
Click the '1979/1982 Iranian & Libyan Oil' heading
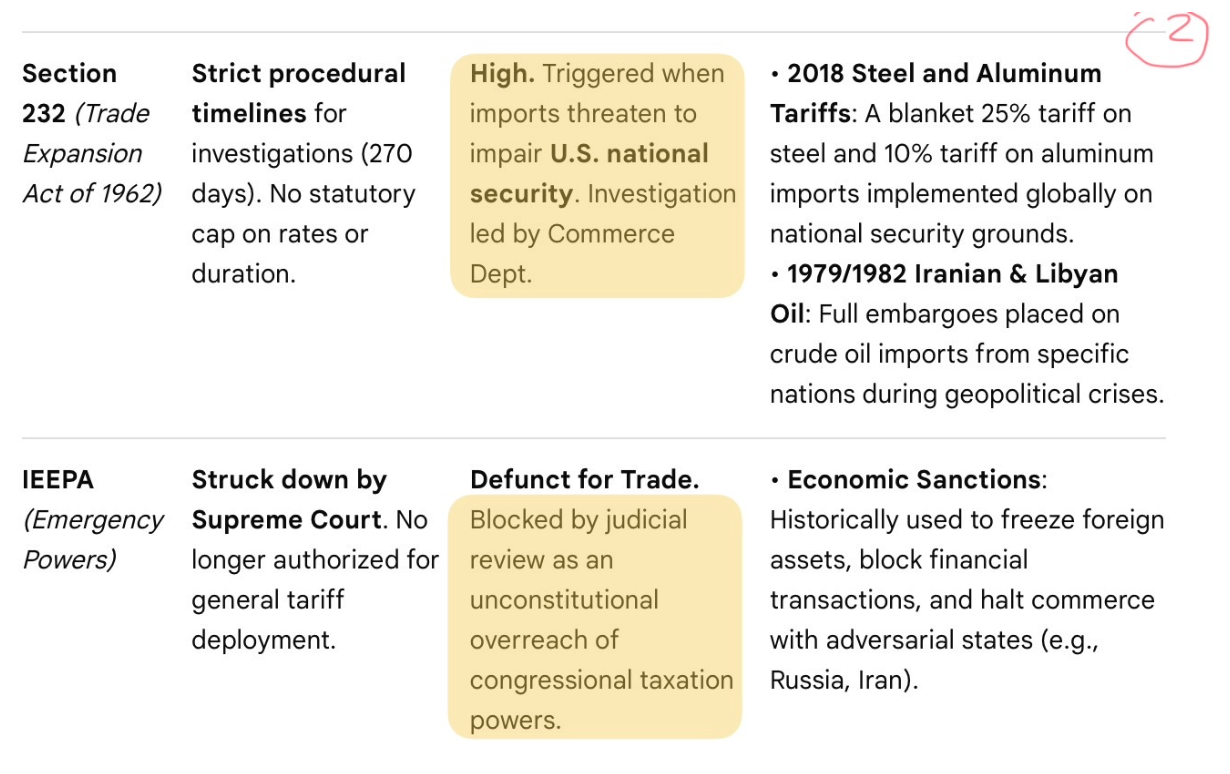coord(944,294)
